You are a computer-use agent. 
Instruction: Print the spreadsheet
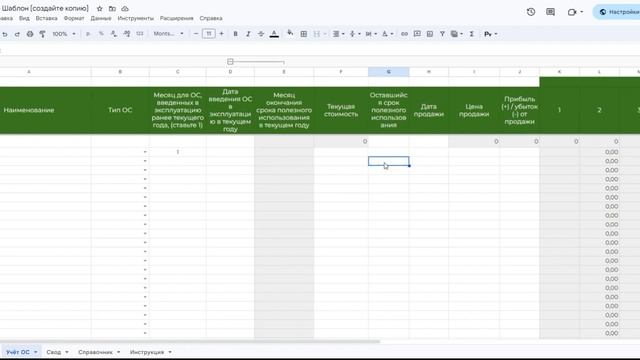[30, 34]
